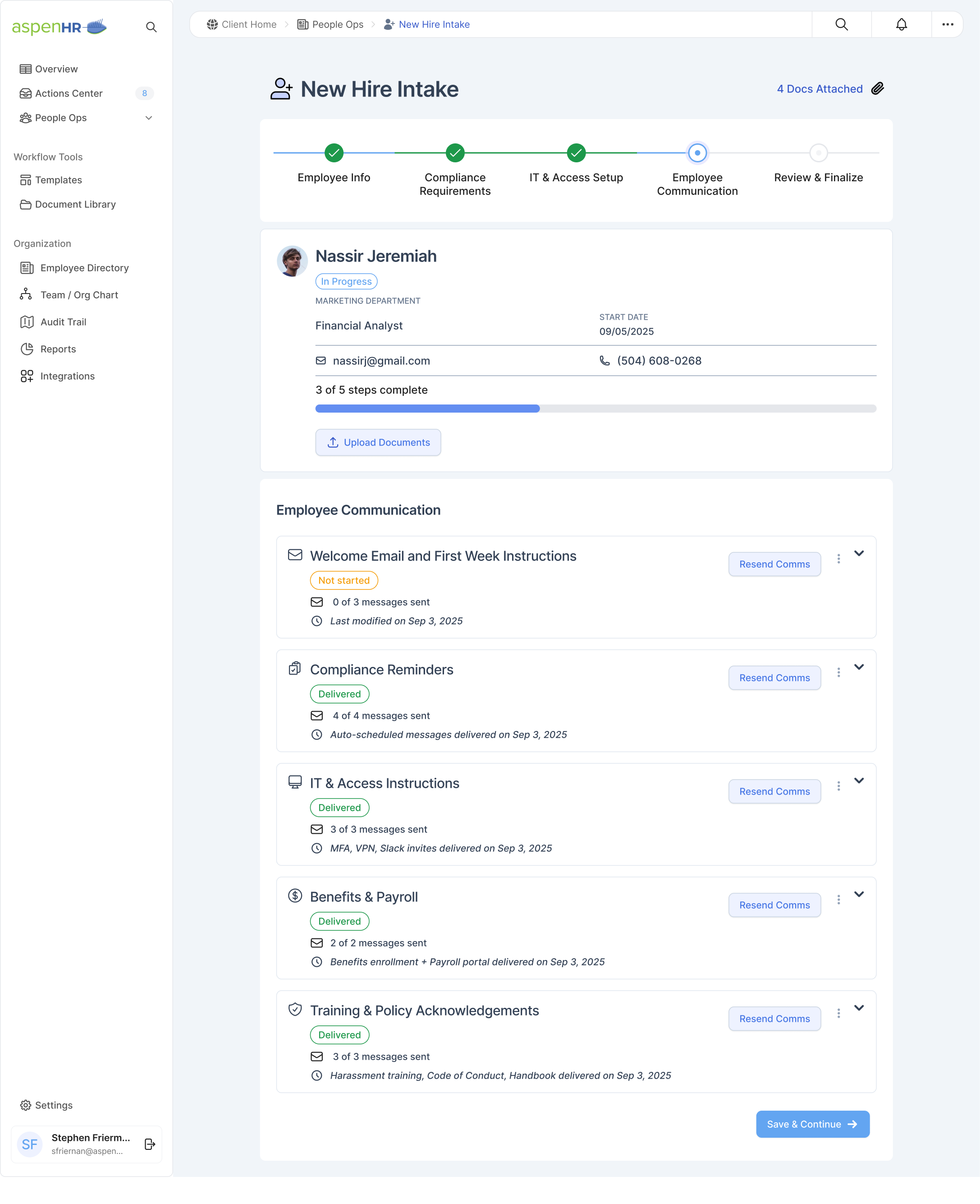The image size is (980, 1204).
Task: Click the steps complete progress bar
Action: [x=595, y=408]
